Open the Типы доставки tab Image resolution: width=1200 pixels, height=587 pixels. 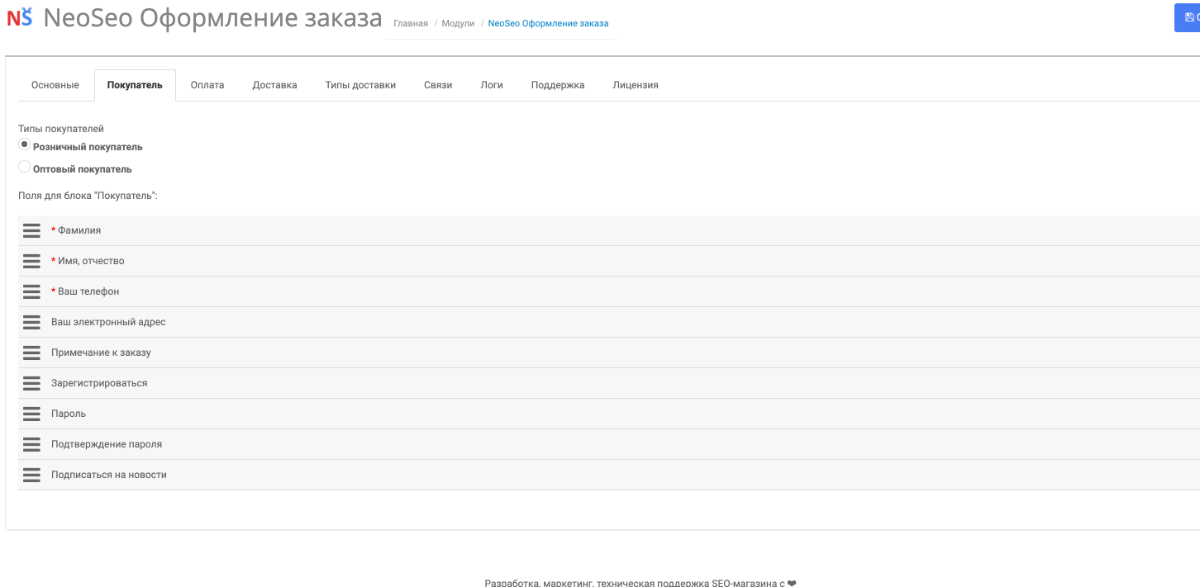(360, 85)
